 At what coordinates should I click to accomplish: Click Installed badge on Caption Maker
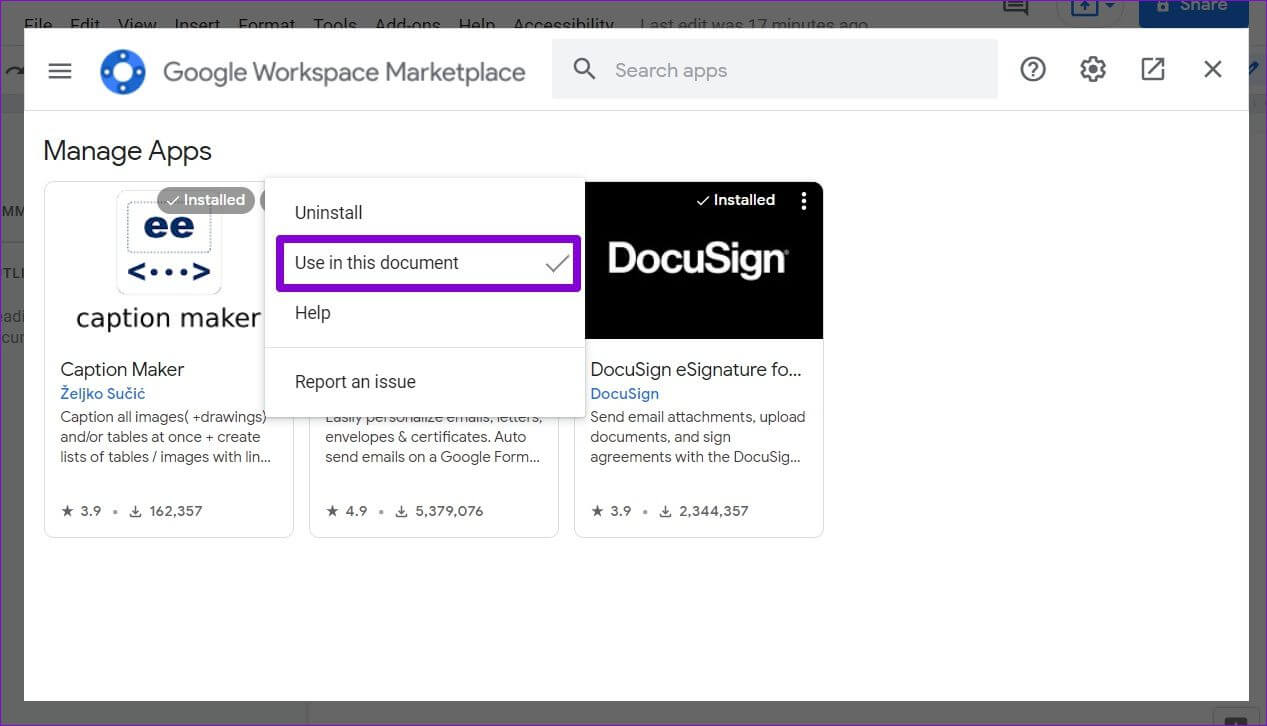point(206,200)
